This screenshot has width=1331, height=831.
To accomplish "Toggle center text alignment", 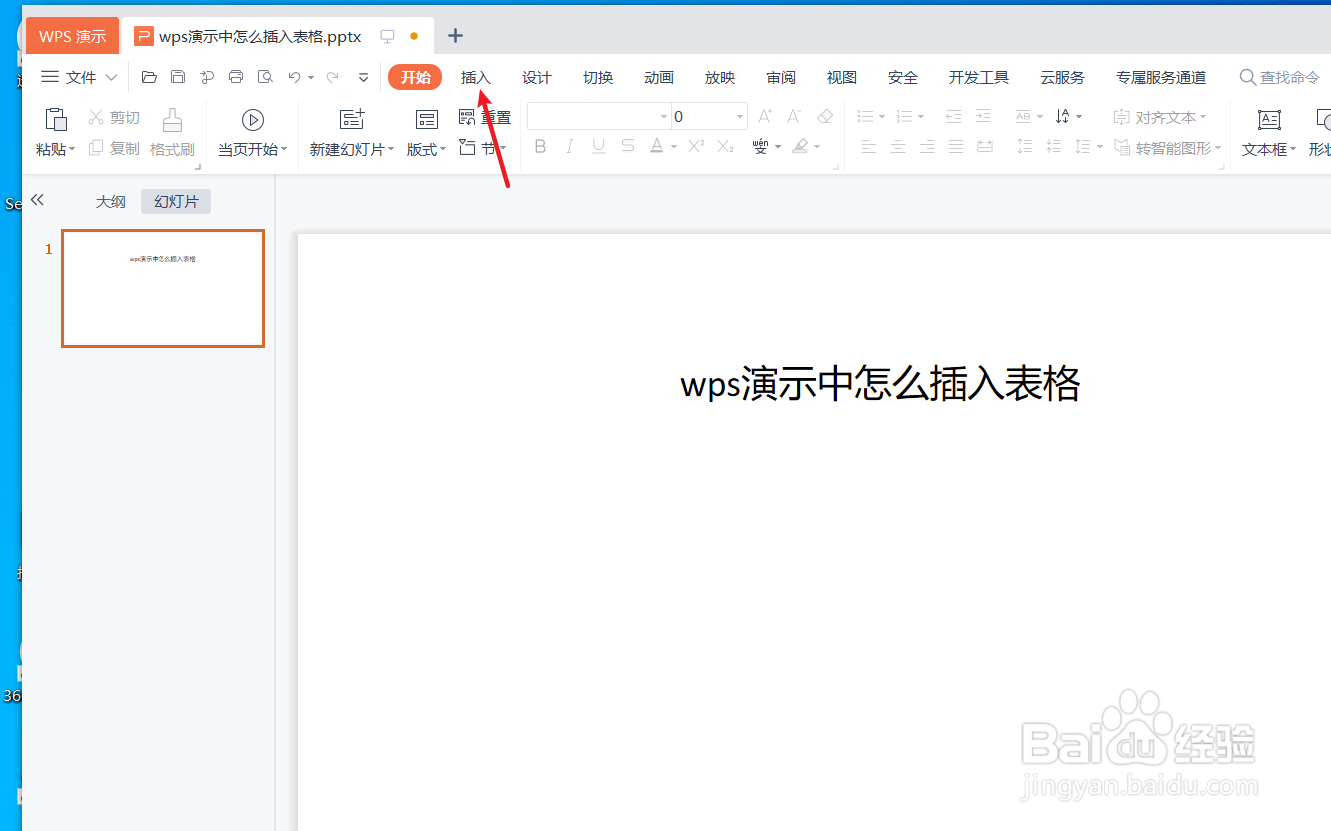I will tap(898, 147).
